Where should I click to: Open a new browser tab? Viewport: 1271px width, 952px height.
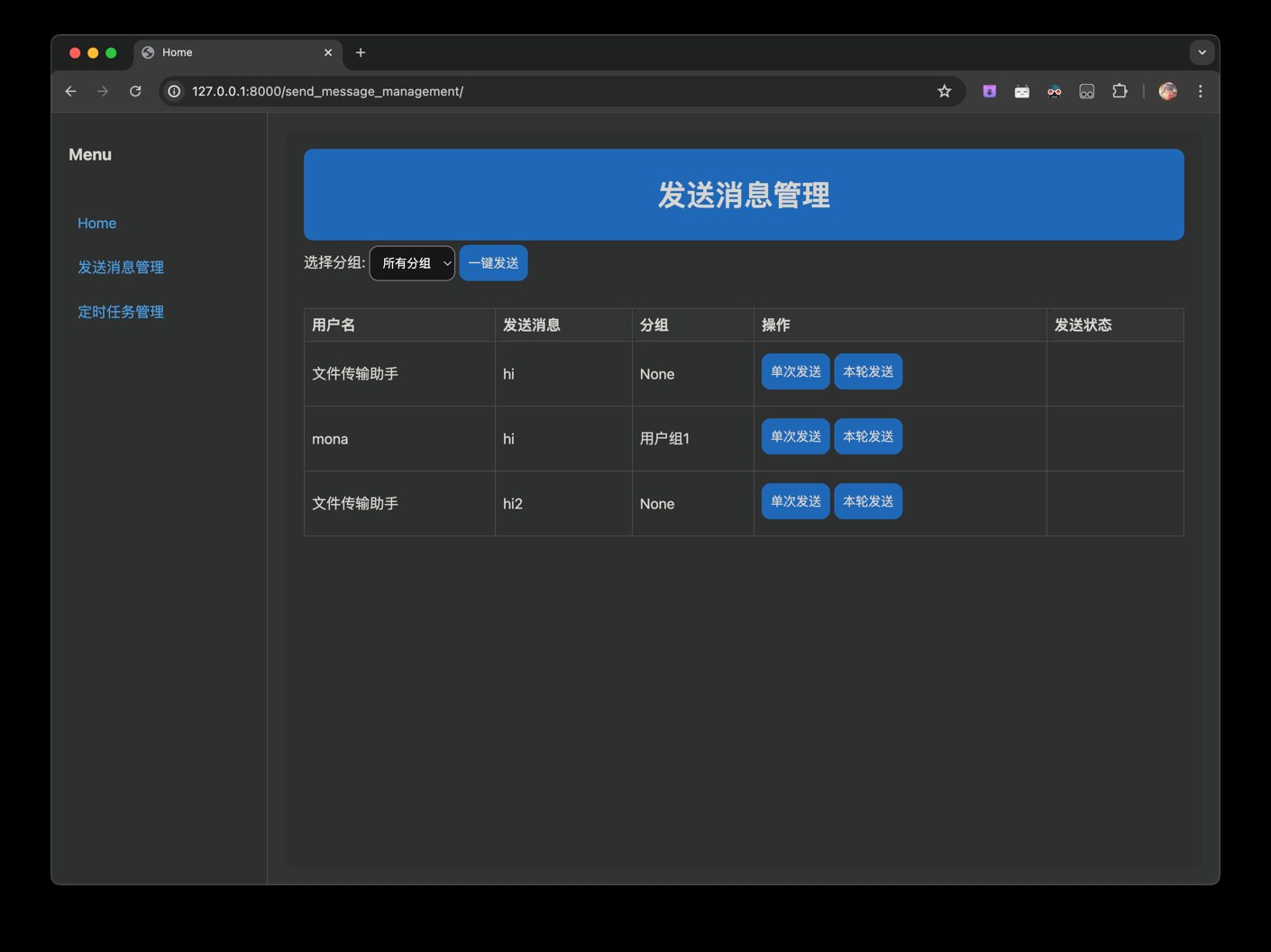coord(361,52)
